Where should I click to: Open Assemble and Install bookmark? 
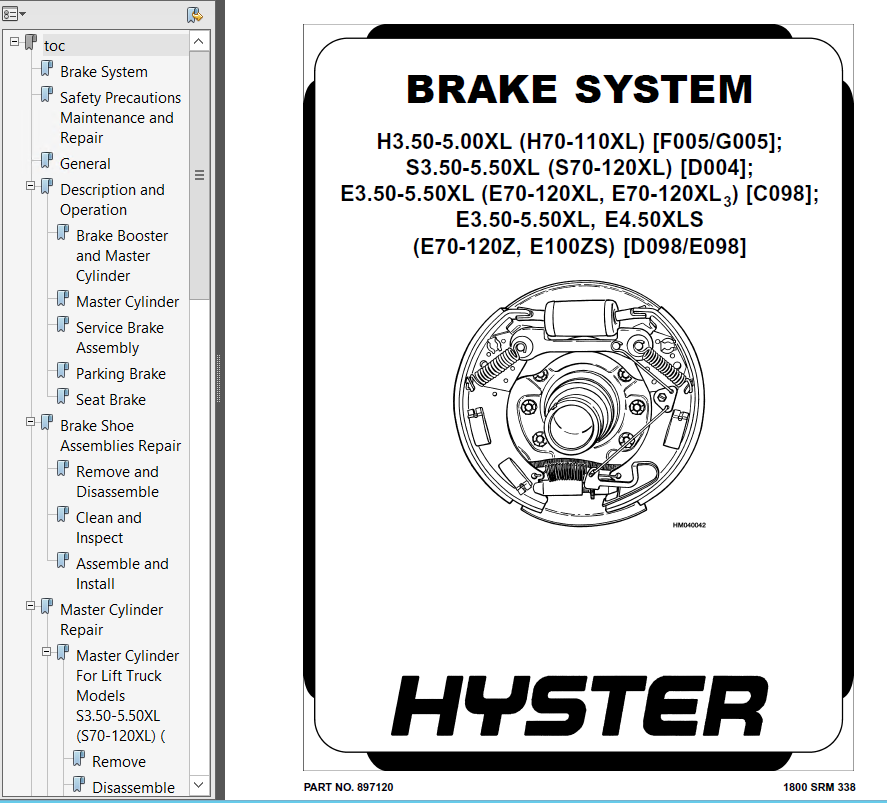[x=122, y=574]
